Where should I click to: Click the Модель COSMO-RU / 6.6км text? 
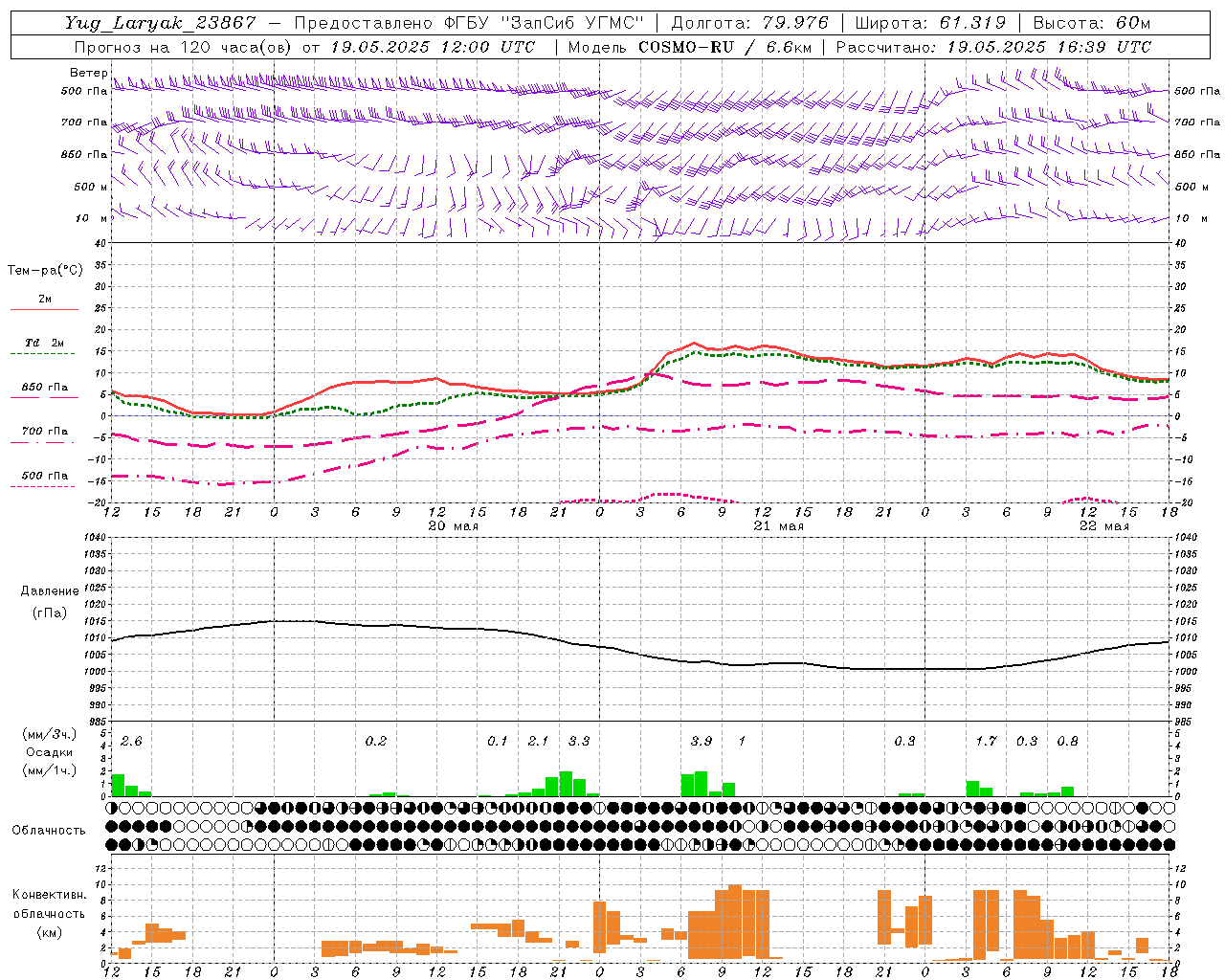point(689,47)
